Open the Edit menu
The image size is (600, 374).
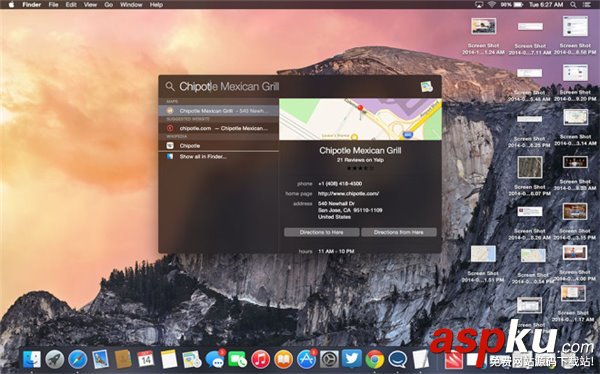click(71, 5)
